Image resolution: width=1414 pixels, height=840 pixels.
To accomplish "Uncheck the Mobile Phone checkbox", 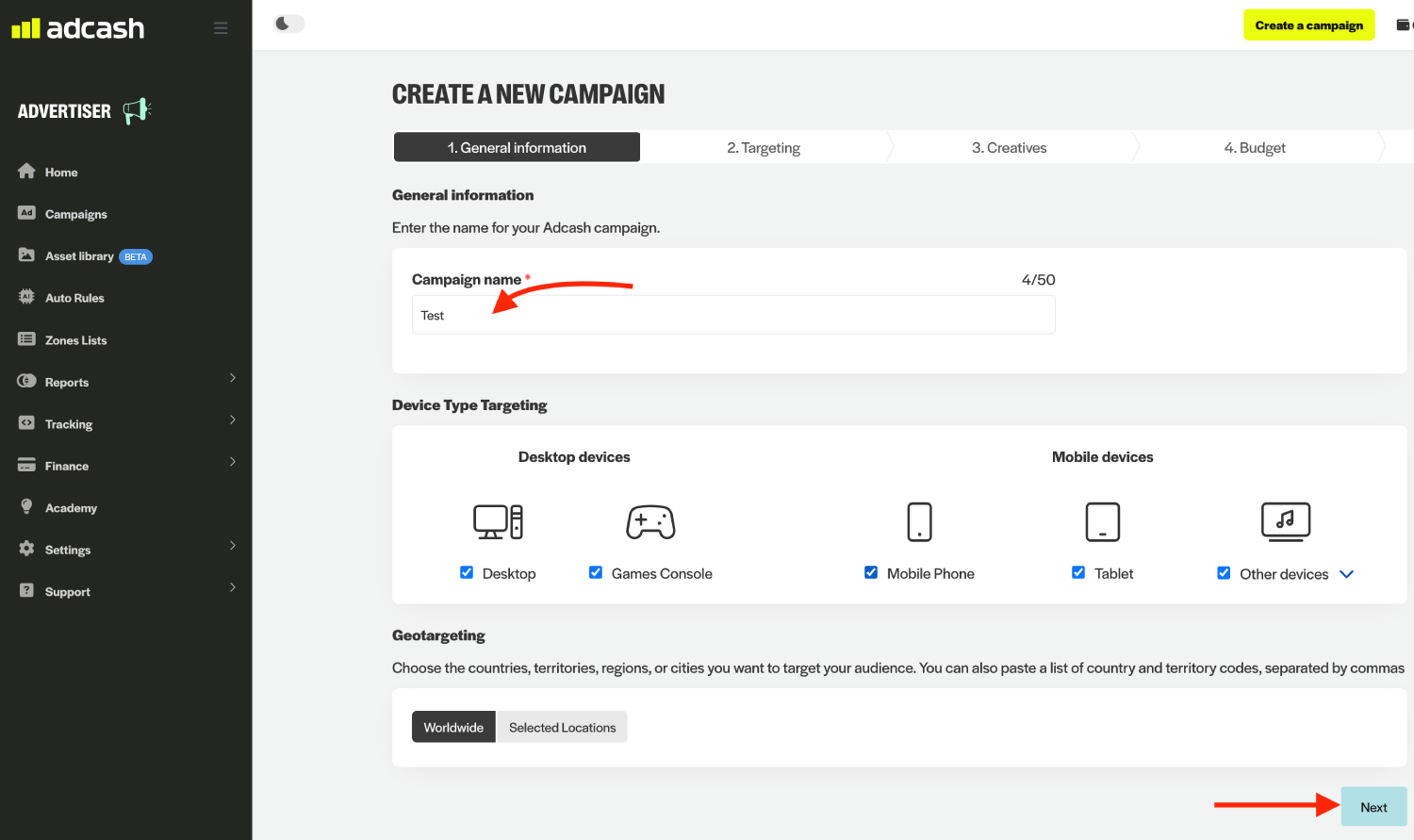I will click(871, 572).
